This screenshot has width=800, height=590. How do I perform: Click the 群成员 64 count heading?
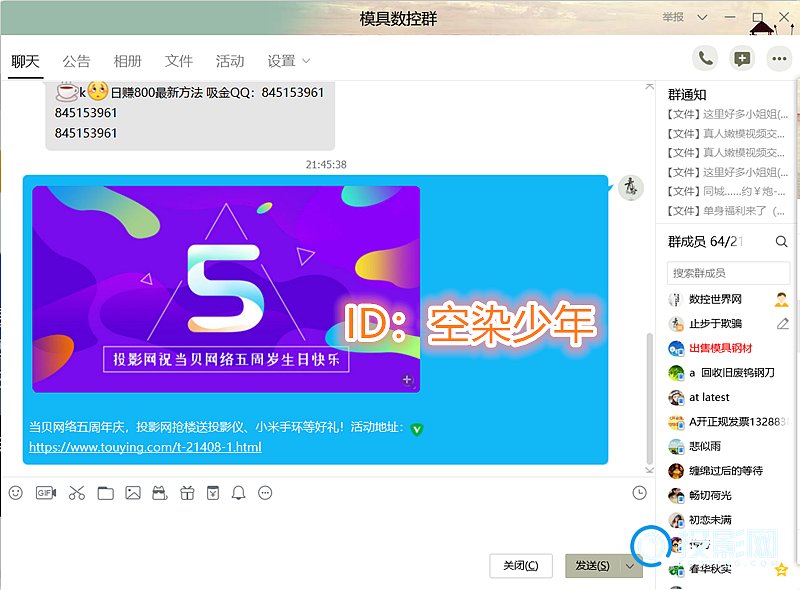pos(705,241)
